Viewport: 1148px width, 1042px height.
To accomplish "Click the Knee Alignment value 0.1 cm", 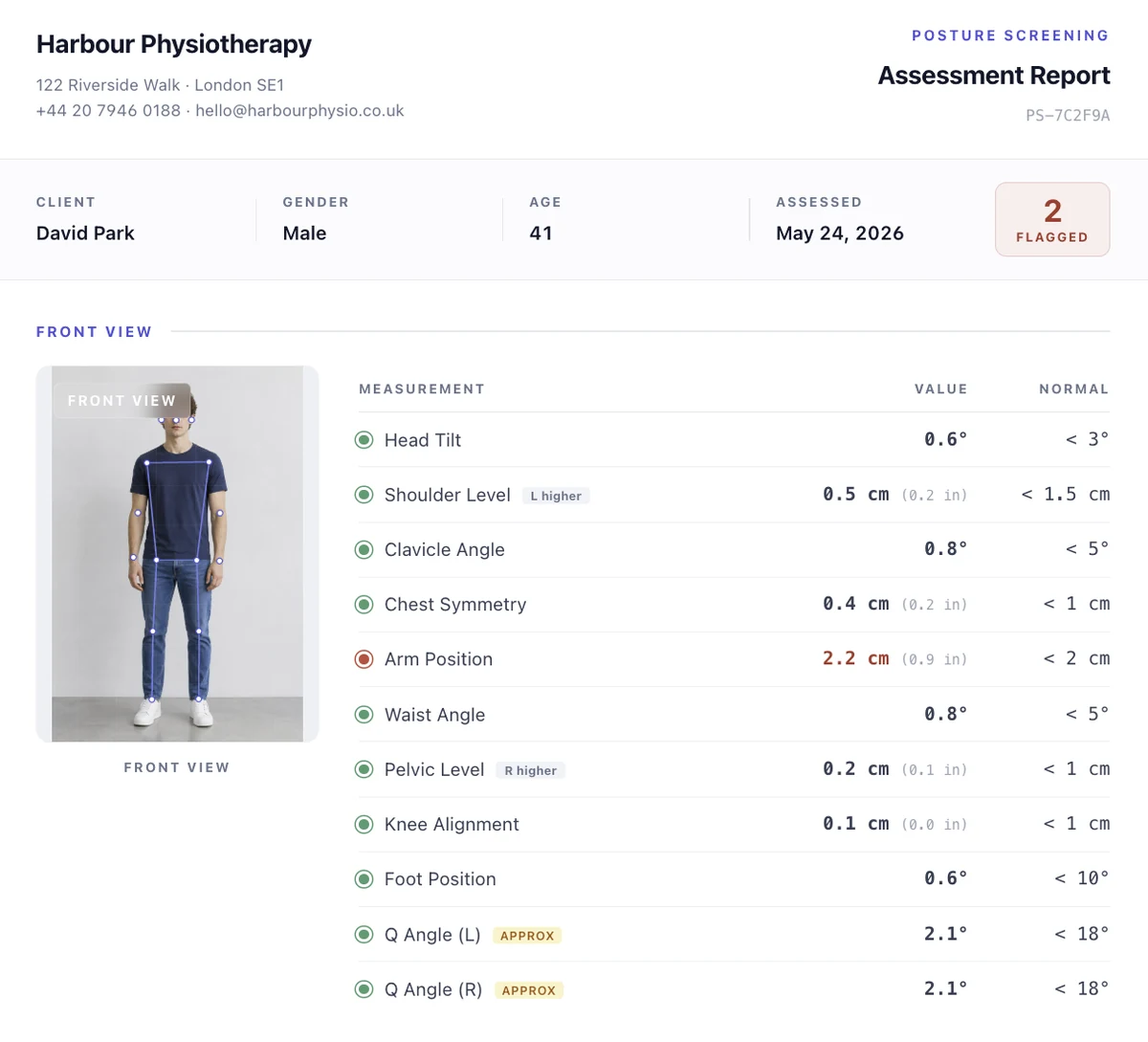I will tap(856, 823).
